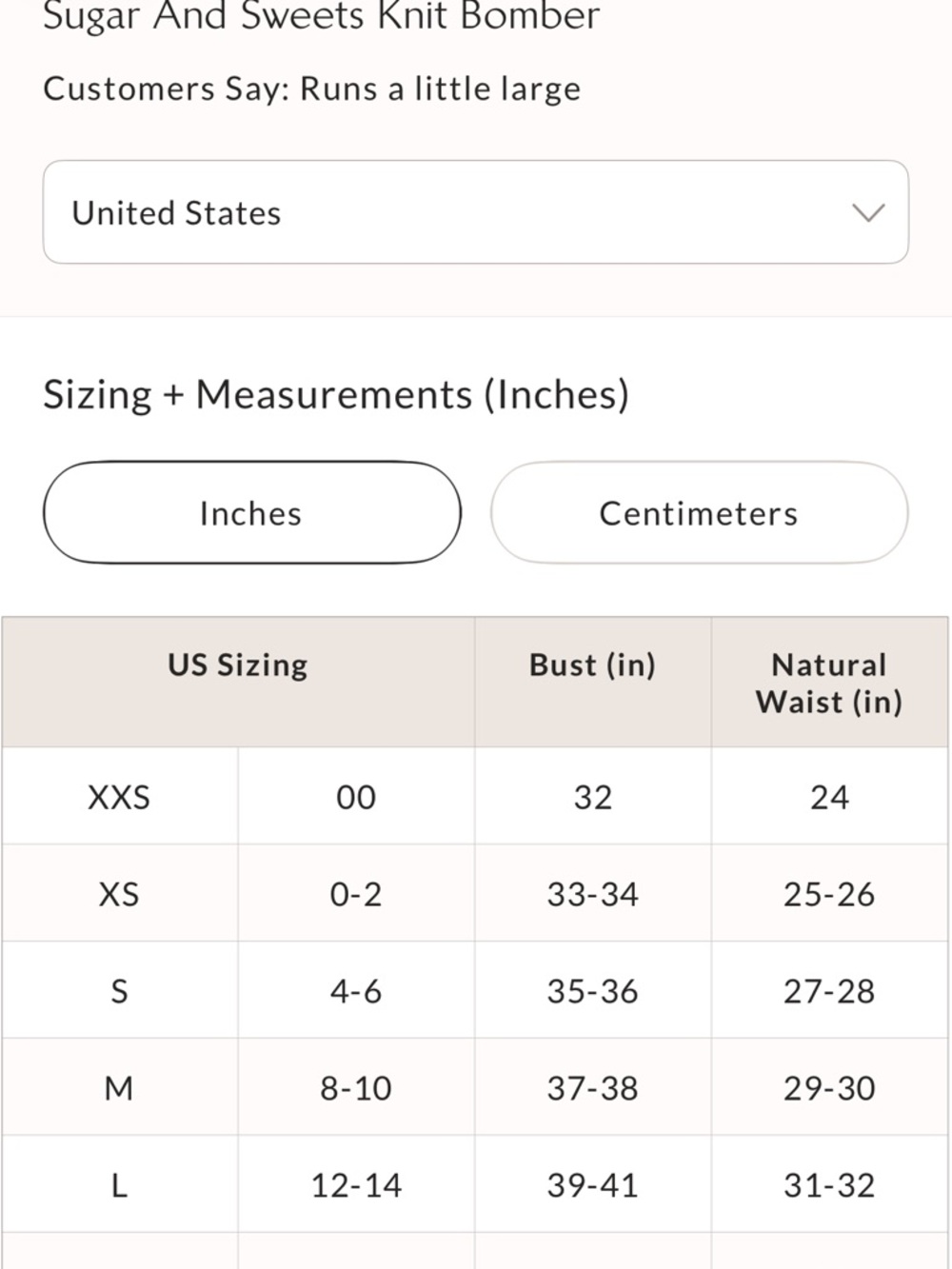Viewport: 952px width, 1269px height.
Task: Click the US Sizing column header
Action: coord(238,664)
